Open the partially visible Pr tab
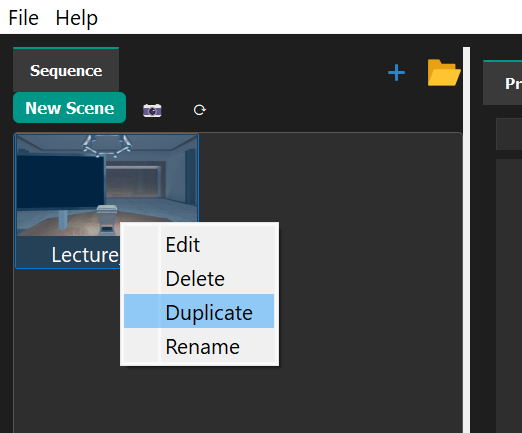The image size is (522, 433). pos(503,83)
